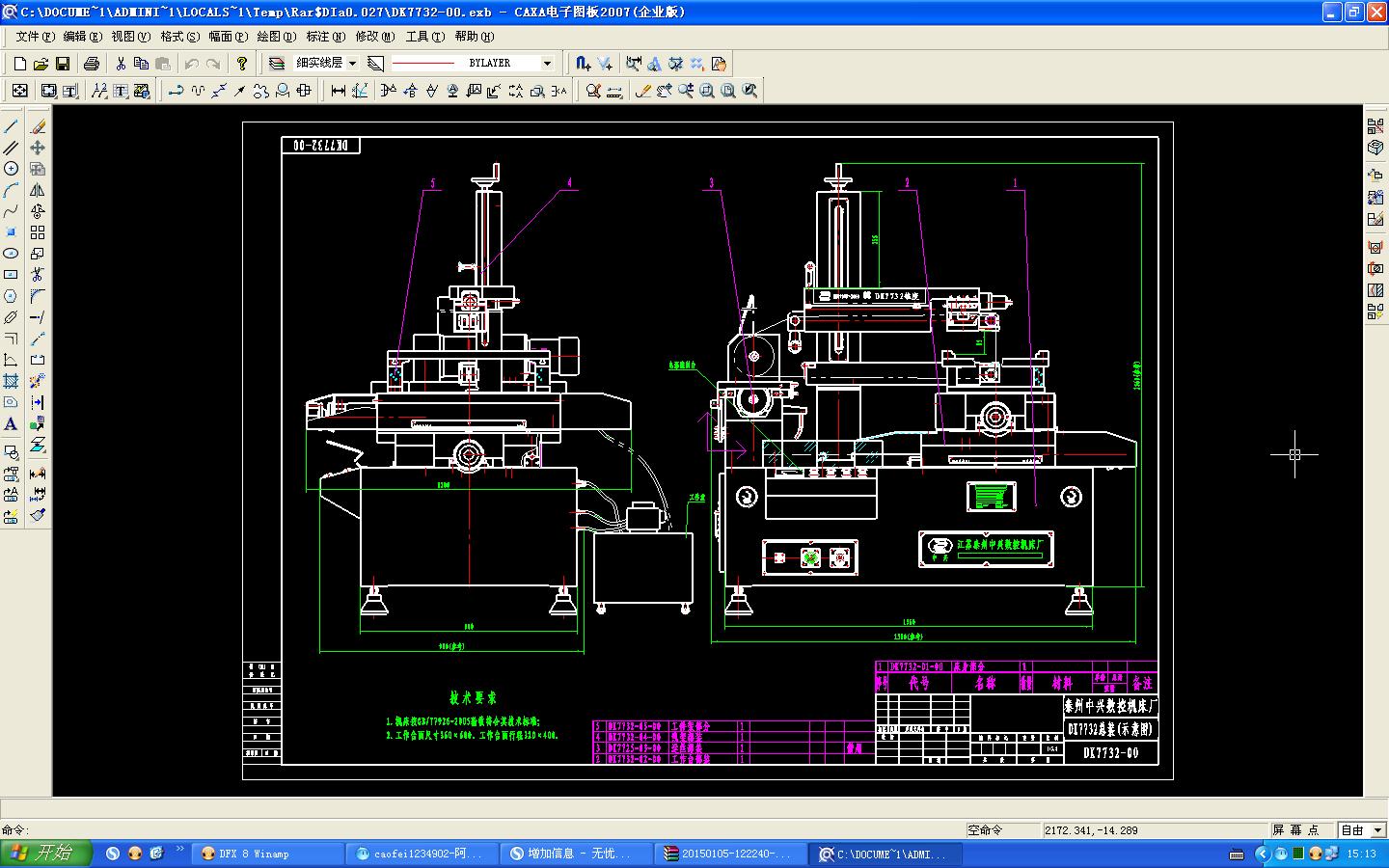Click the red line color preview
The image size is (1389, 868).
coord(422,64)
